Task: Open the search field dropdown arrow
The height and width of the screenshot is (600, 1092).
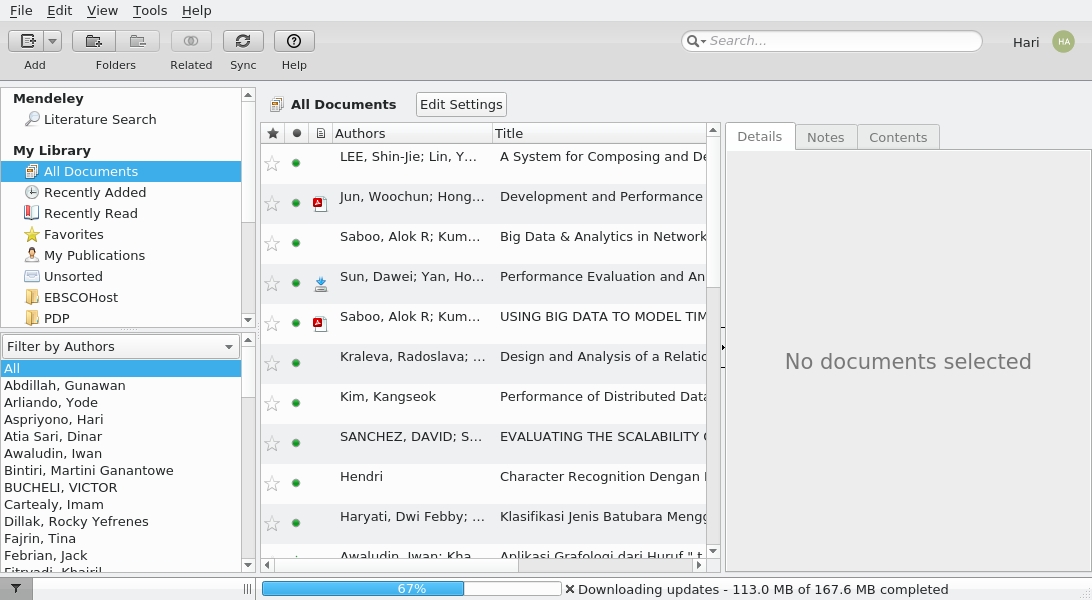Action: 705,41
